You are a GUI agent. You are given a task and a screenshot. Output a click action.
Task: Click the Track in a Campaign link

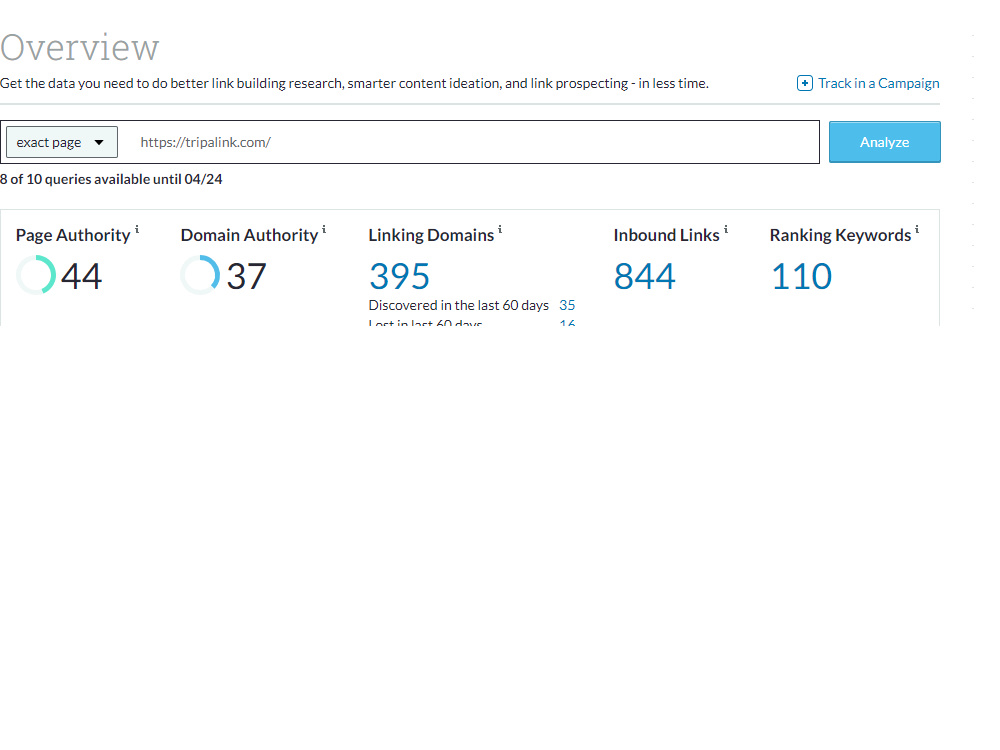click(x=878, y=83)
